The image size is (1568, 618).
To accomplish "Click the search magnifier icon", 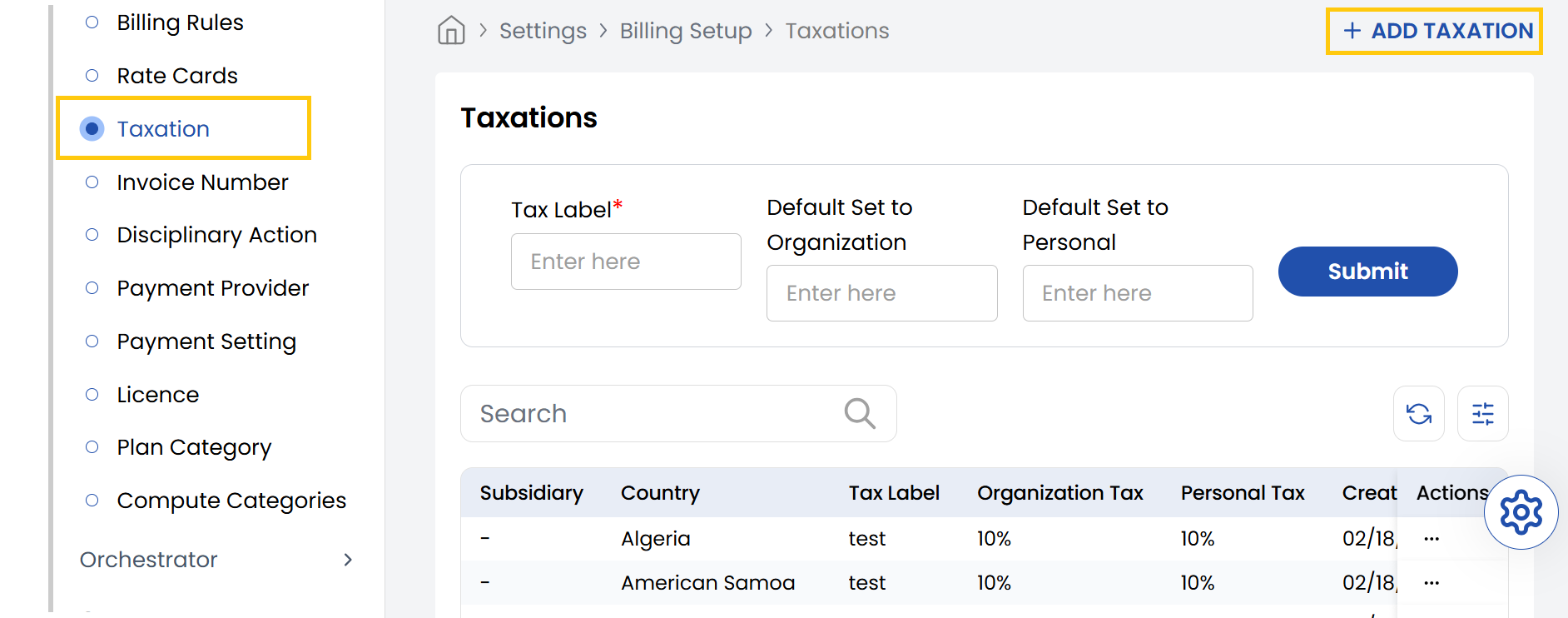I will 860,413.
